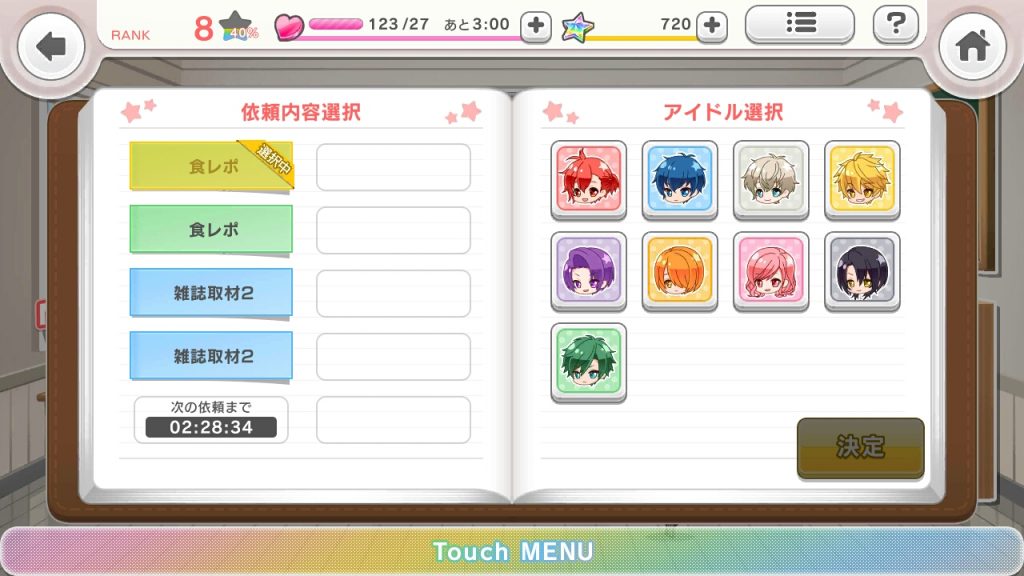The width and height of the screenshot is (1024, 576).
Task: Select the second 雑誌取材2 request
Action: (x=211, y=356)
